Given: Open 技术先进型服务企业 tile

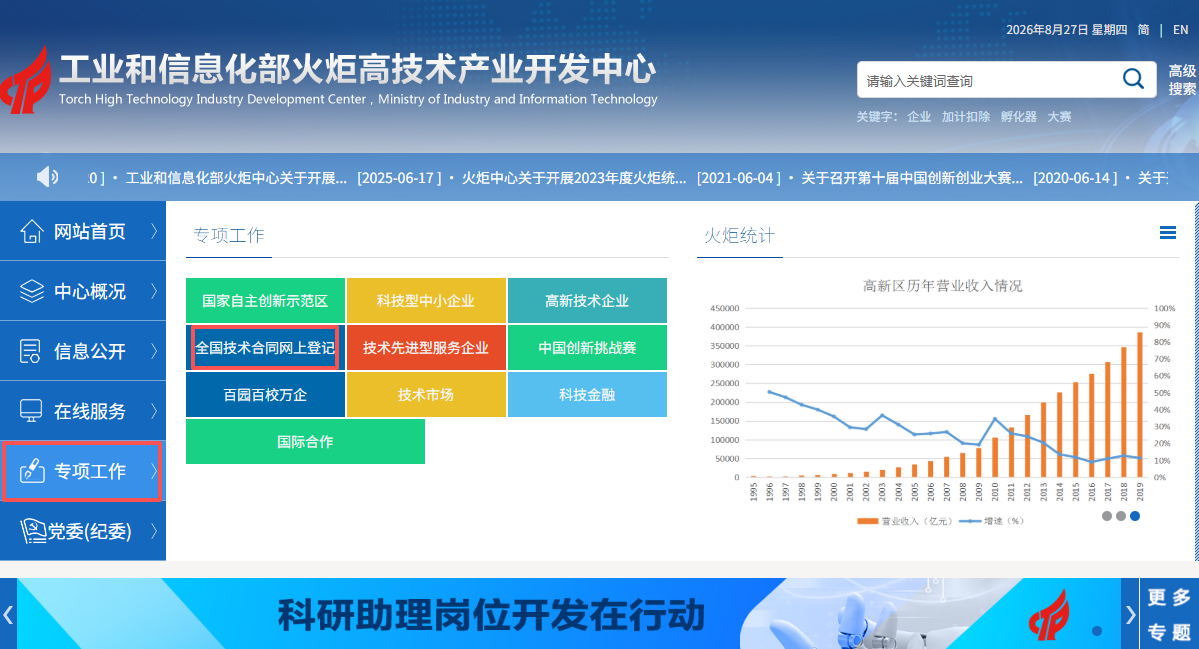Looking at the screenshot, I should coord(426,348).
